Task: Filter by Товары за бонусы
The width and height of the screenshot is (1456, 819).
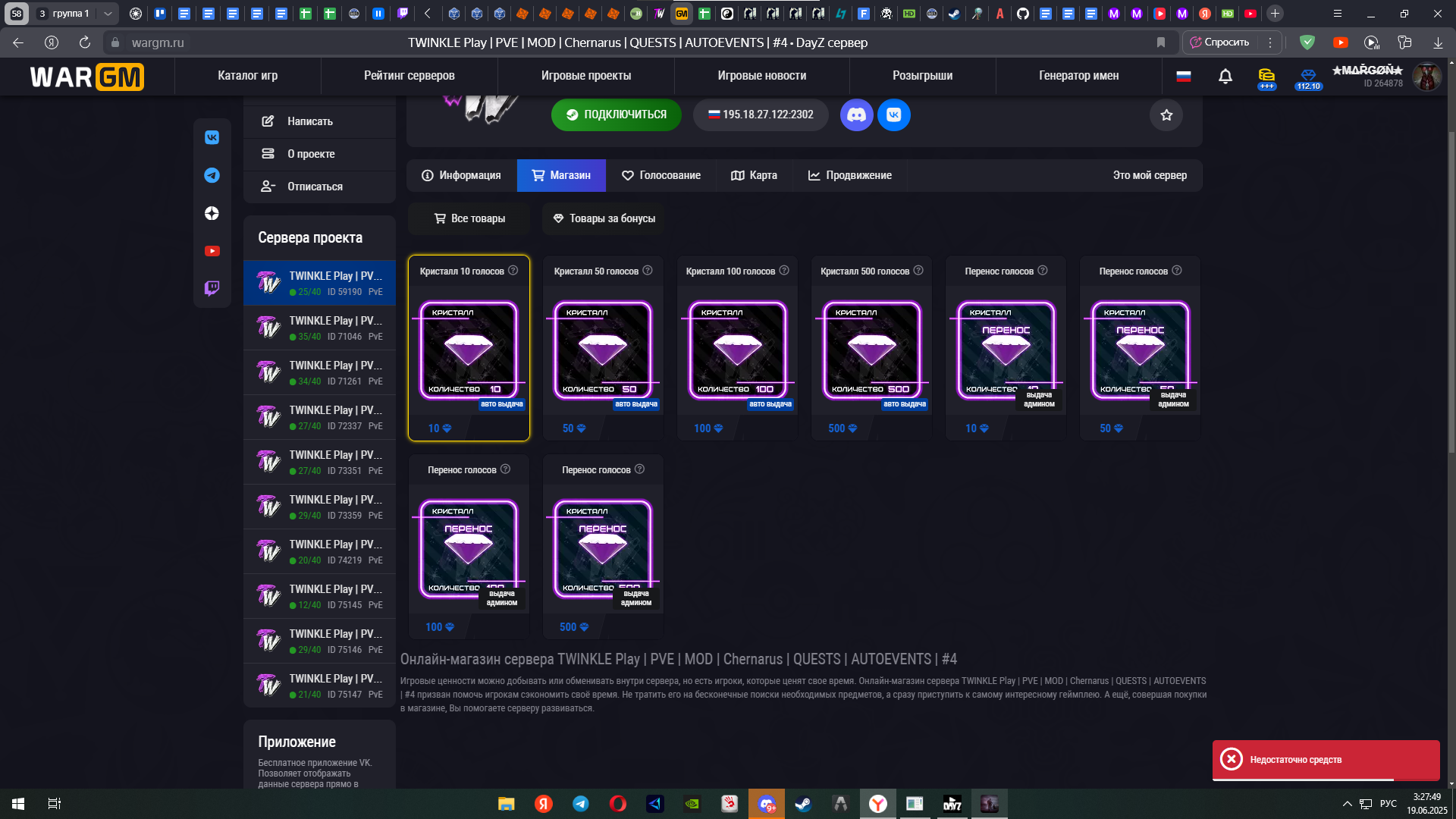Action: 604,218
